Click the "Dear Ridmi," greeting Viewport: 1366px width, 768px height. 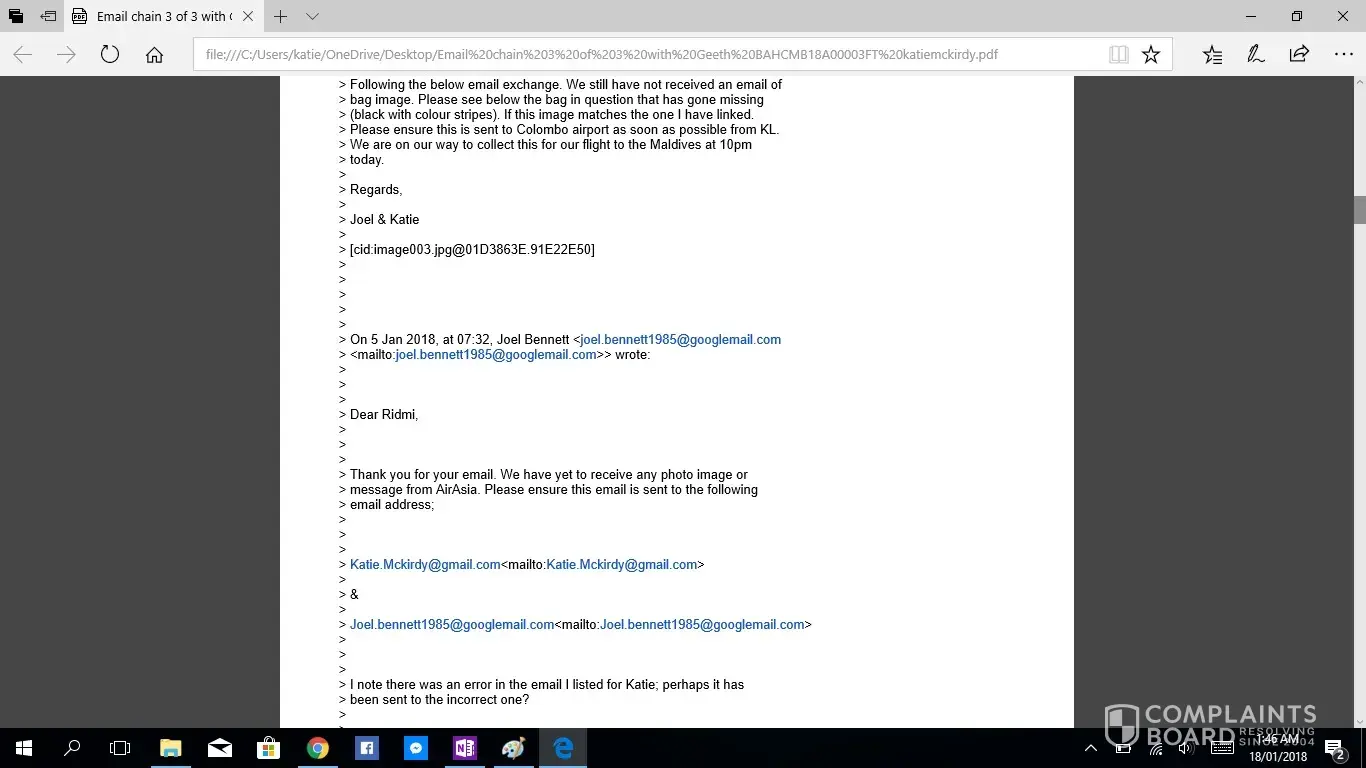tap(384, 415)
